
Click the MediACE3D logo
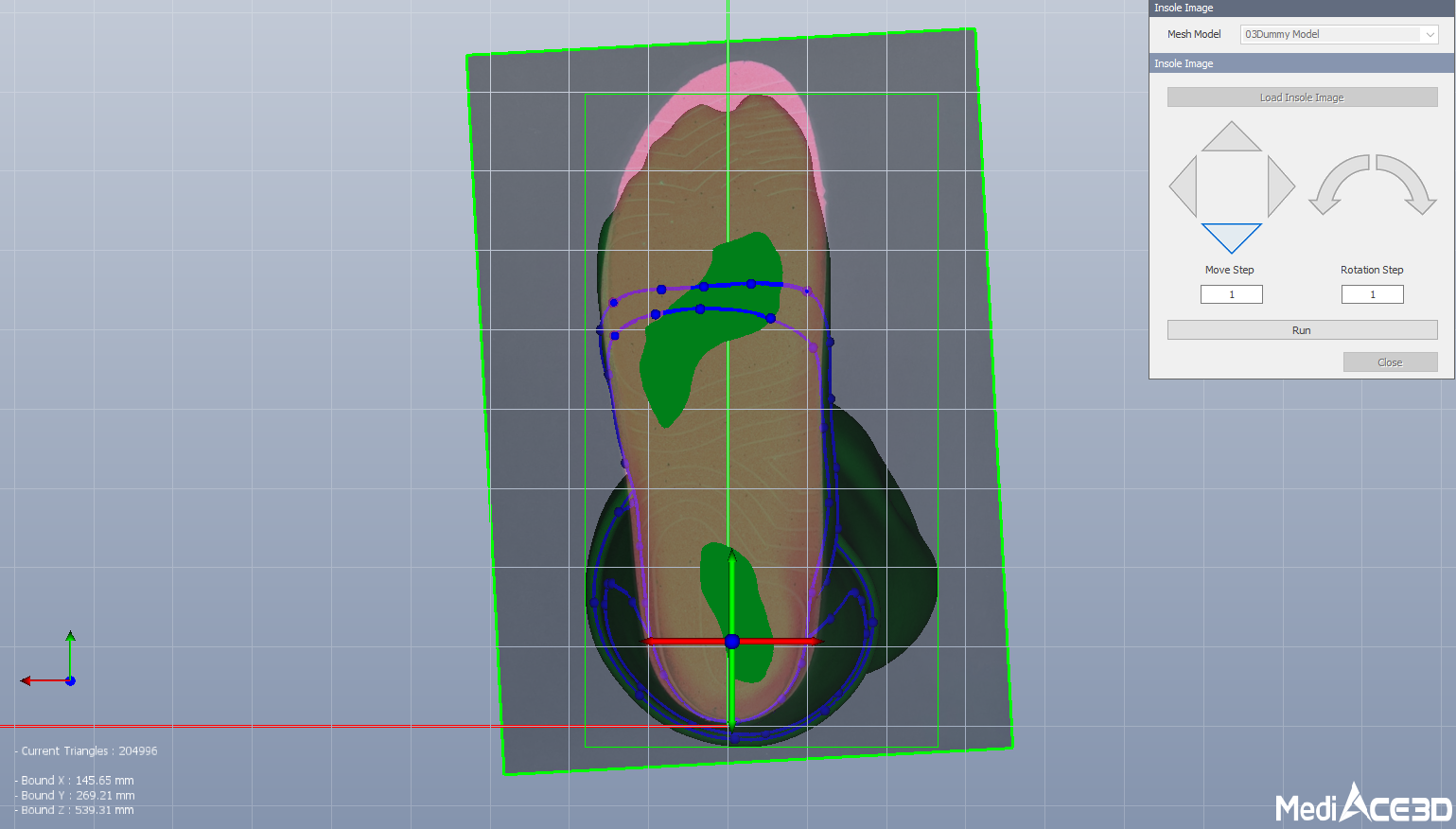pos(1363,805)
